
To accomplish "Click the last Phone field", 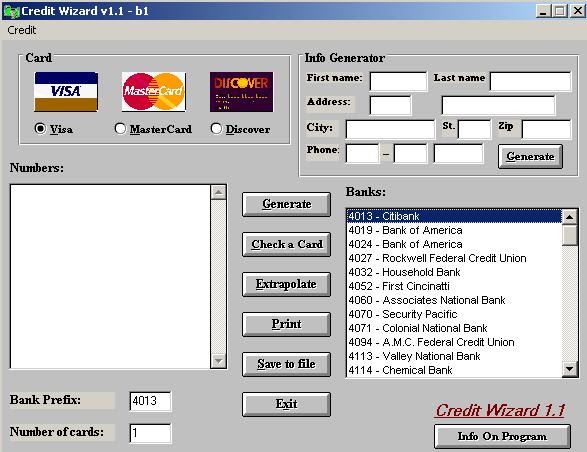I will (x=458, y=154).
